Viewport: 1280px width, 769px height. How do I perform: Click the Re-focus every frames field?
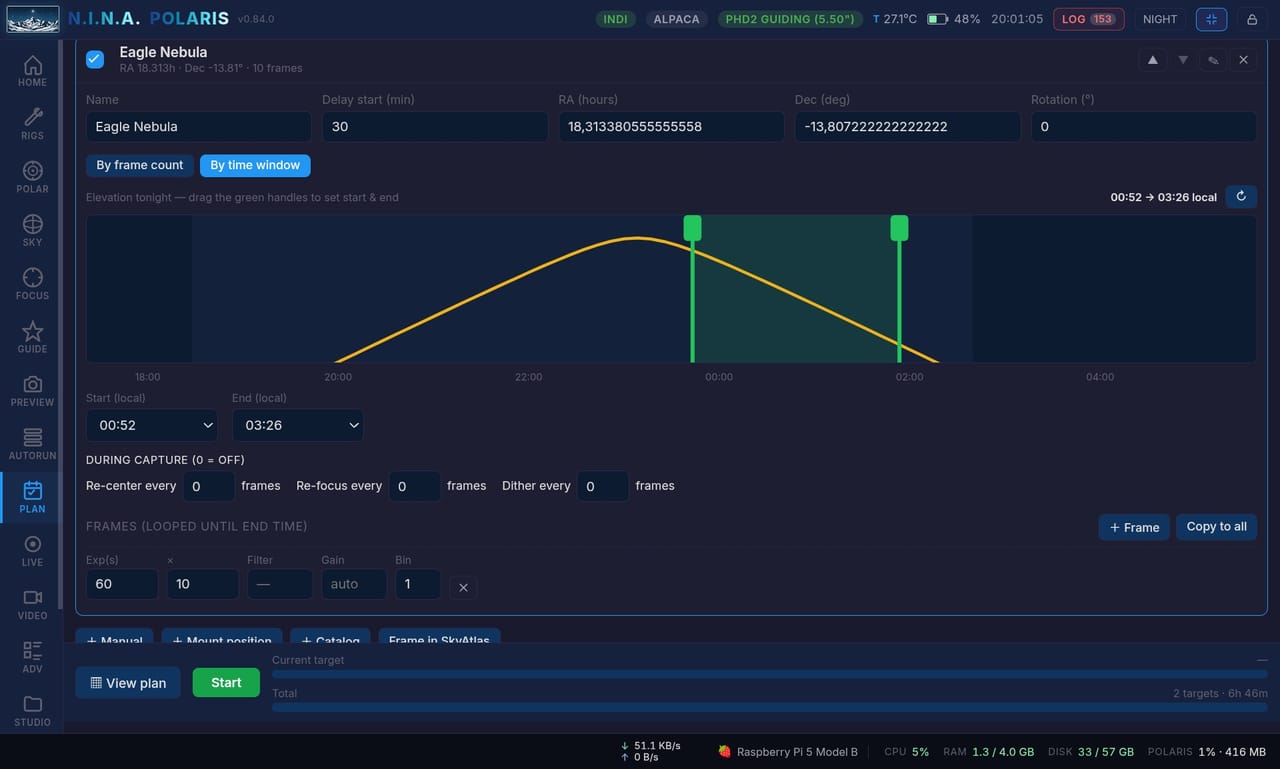coord(414,486)
